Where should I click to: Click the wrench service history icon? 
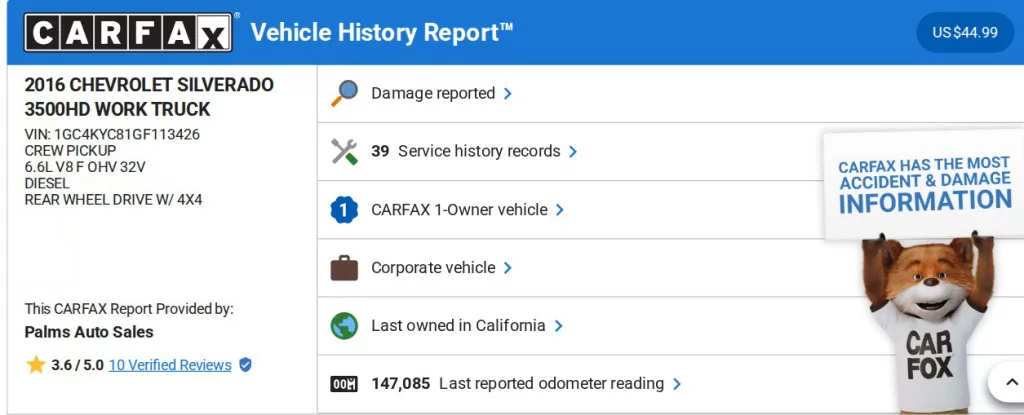pos(344,152)
